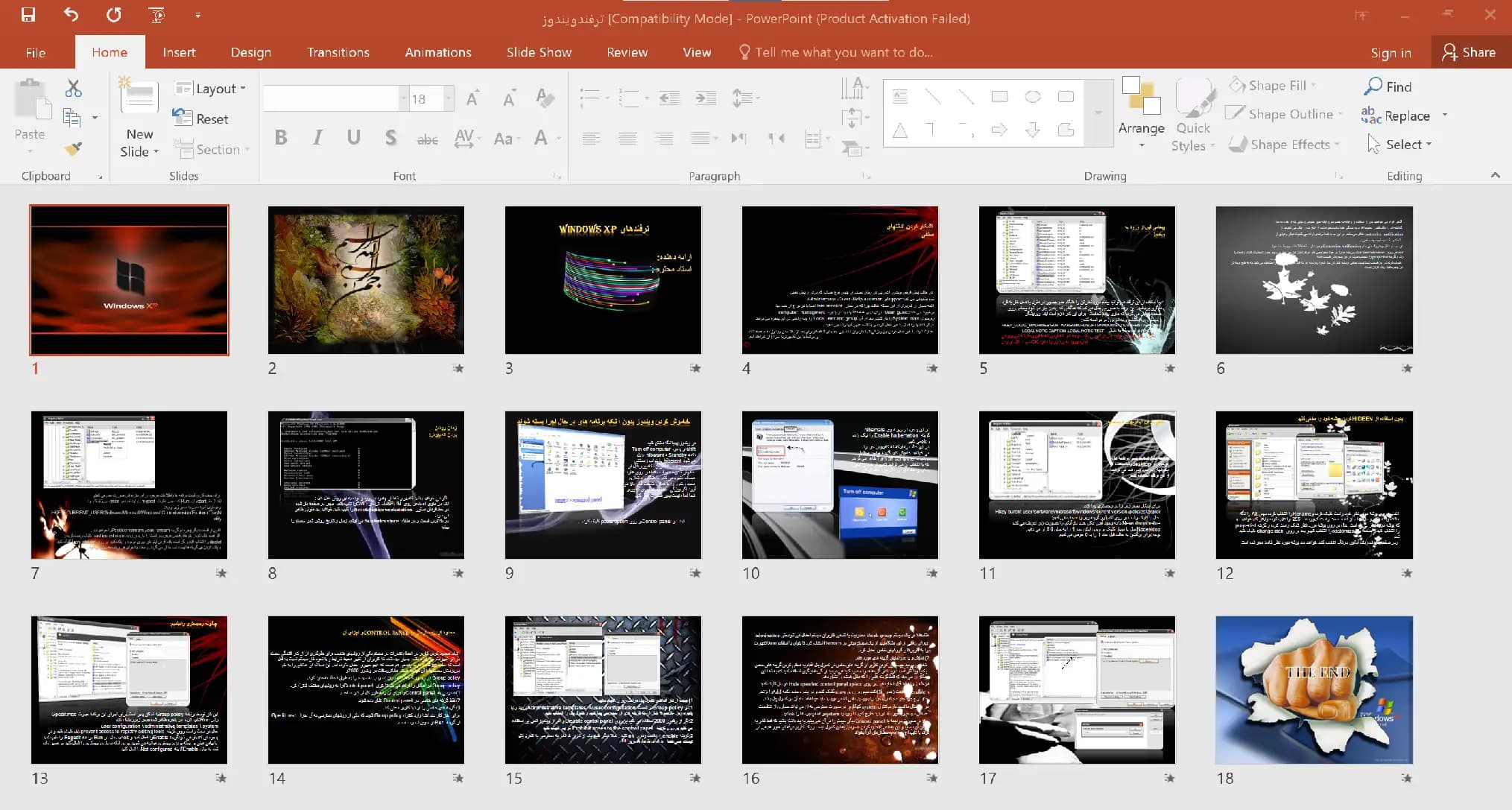
Task: Collapse the ribbon arrow
Action: click(1495, 175)
